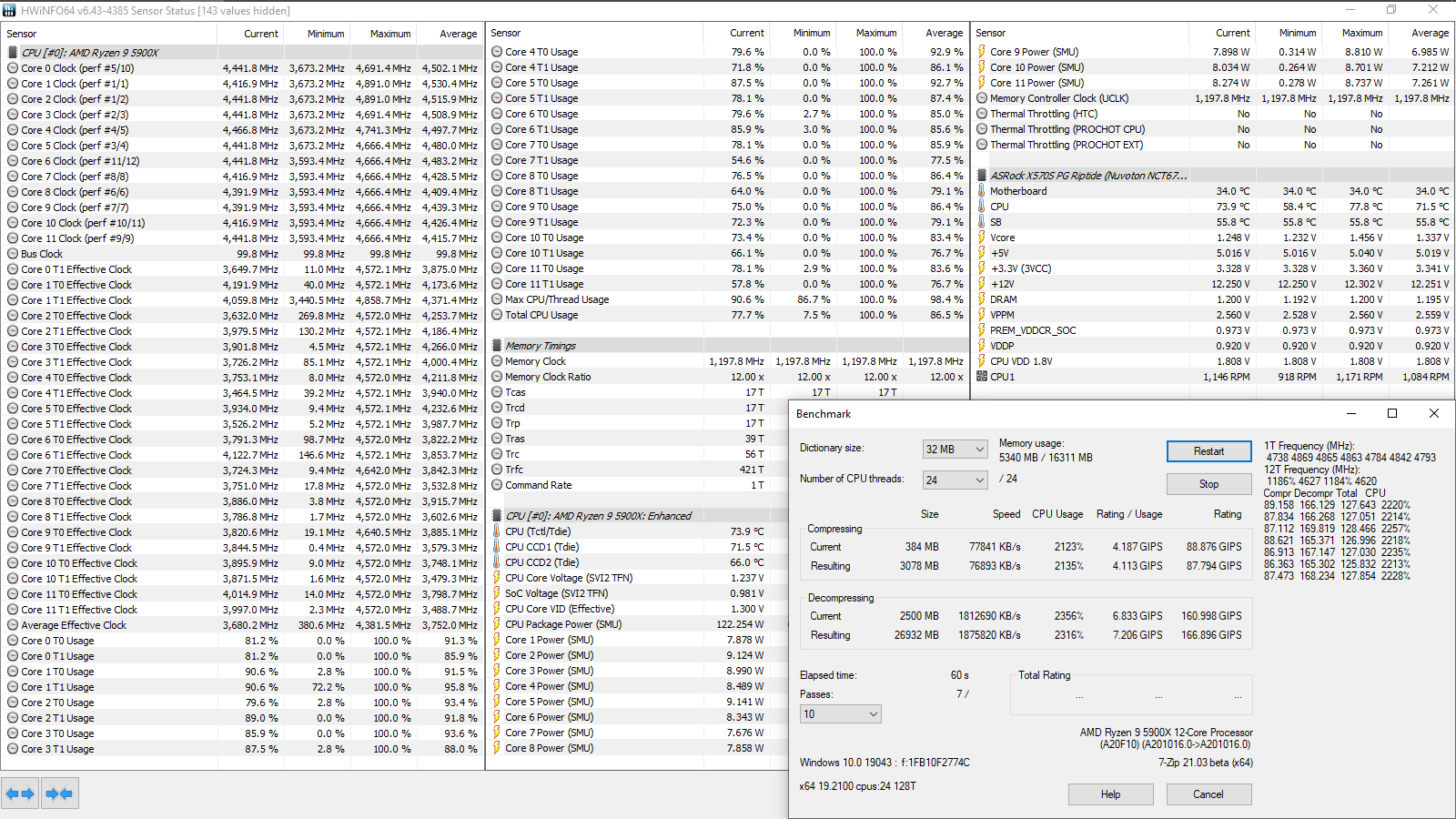This screenshot has height=819, width=1456.
Task: Select the Core 0 T1 Effective Clock row
Action: [242, 269]
